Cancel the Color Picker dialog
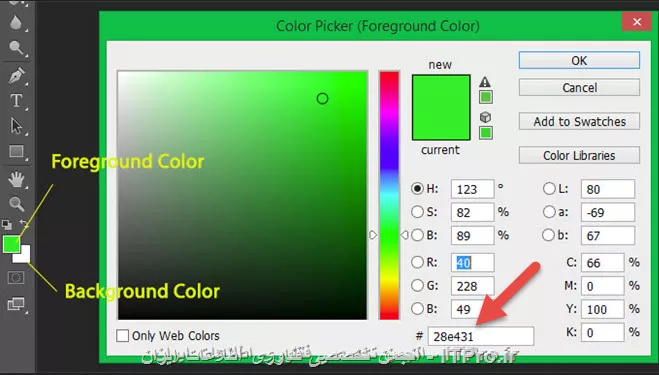Viewport: 659px width, 375px height. pyautogui.click(x=579, y=87)
